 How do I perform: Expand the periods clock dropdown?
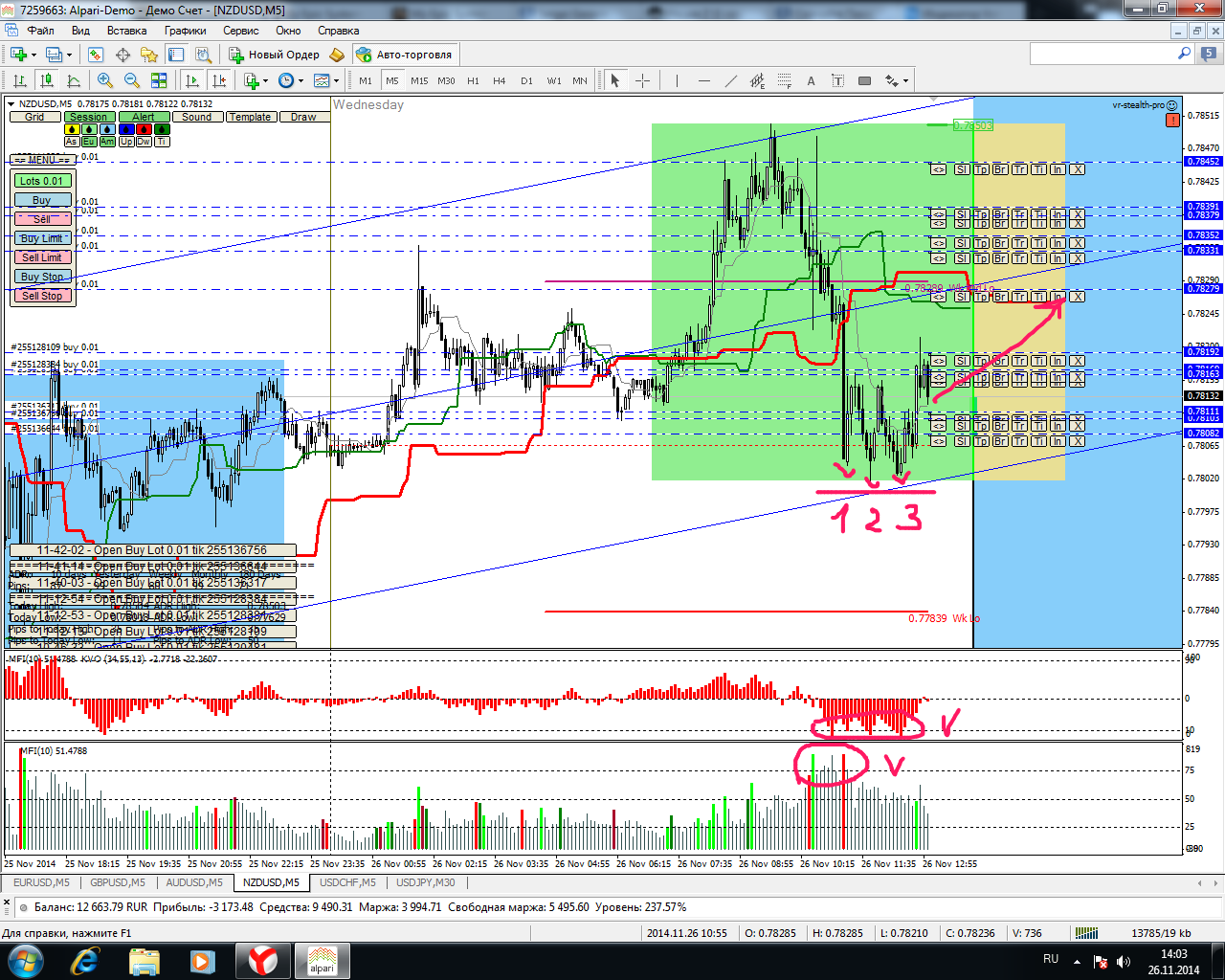click(x=300, y=80)
